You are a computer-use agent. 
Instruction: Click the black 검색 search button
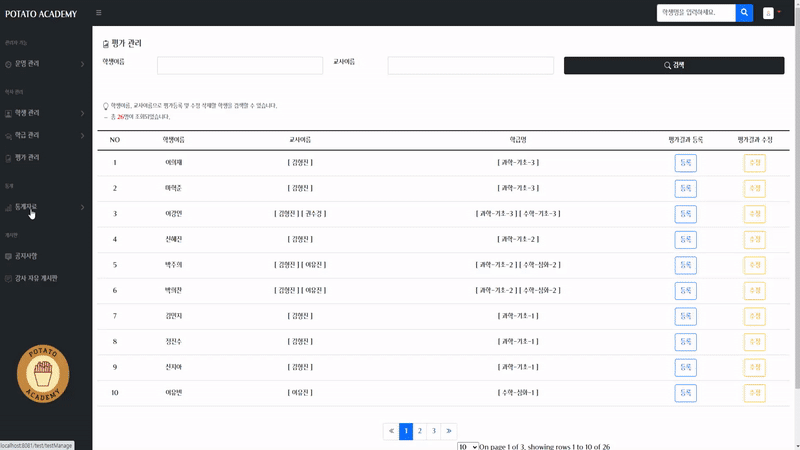tap(674, 65)
